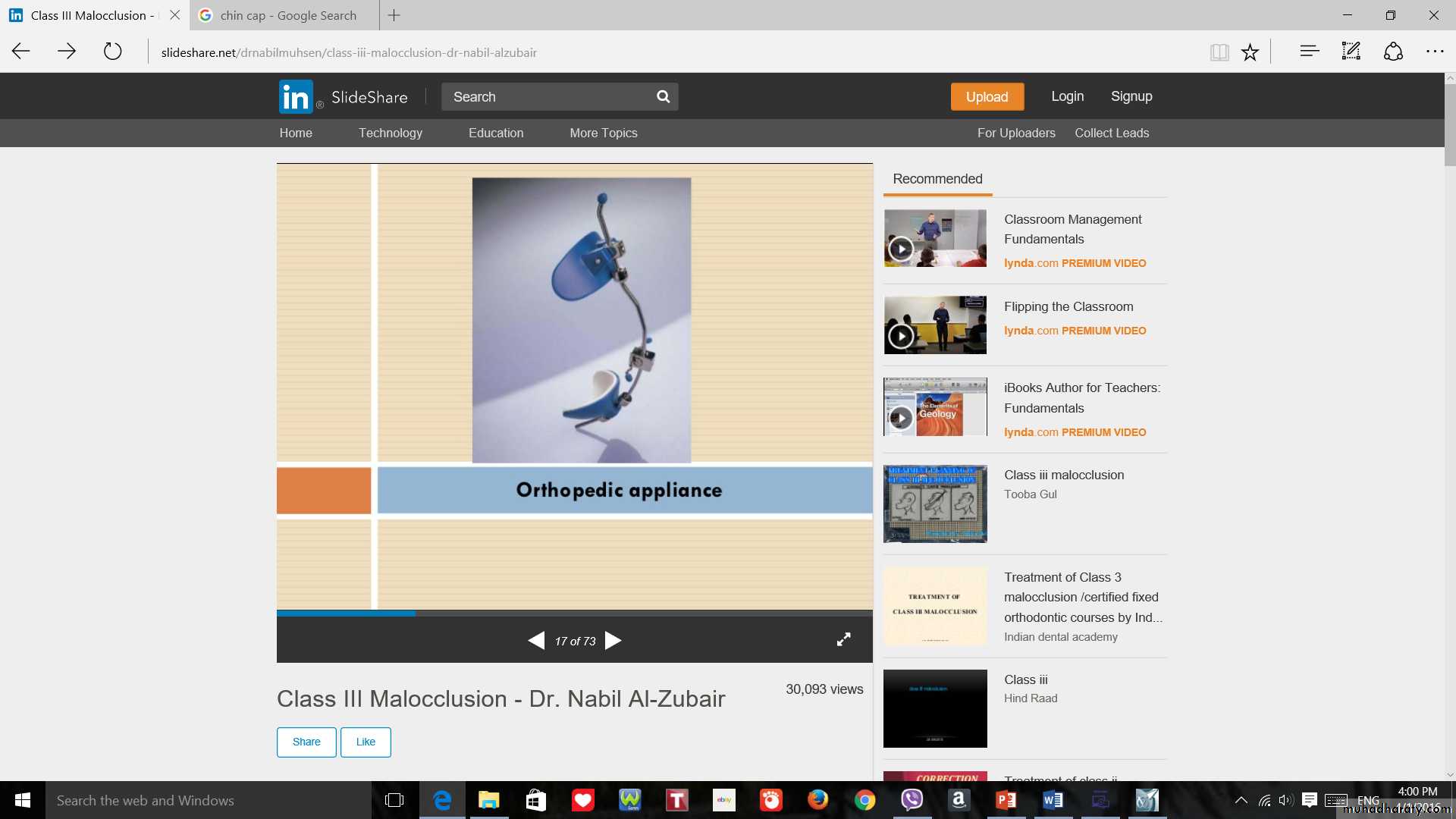Open the Education menu item
This screenshot has width=1456, height=819.
coord(495,133)
